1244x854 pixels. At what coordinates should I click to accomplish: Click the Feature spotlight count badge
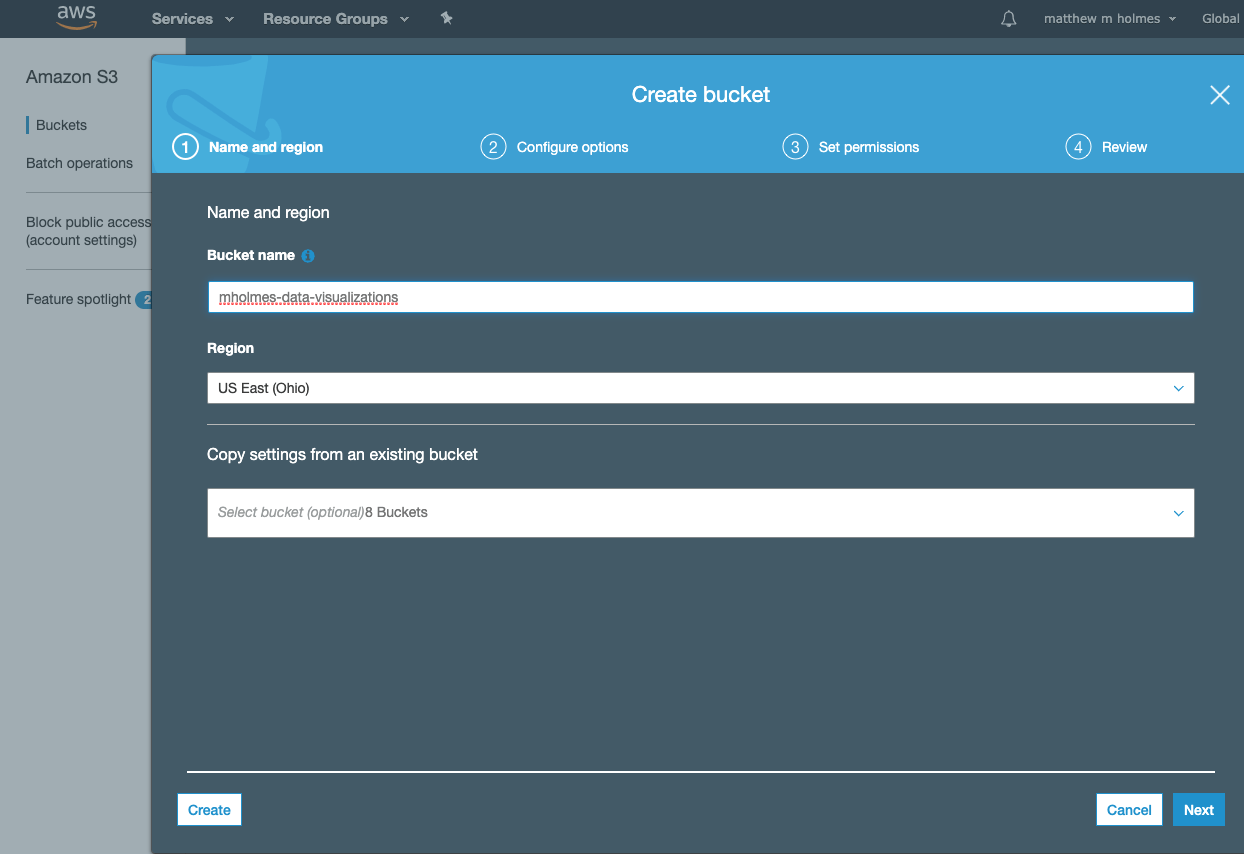pyautogui.click(x=144, y=299)
